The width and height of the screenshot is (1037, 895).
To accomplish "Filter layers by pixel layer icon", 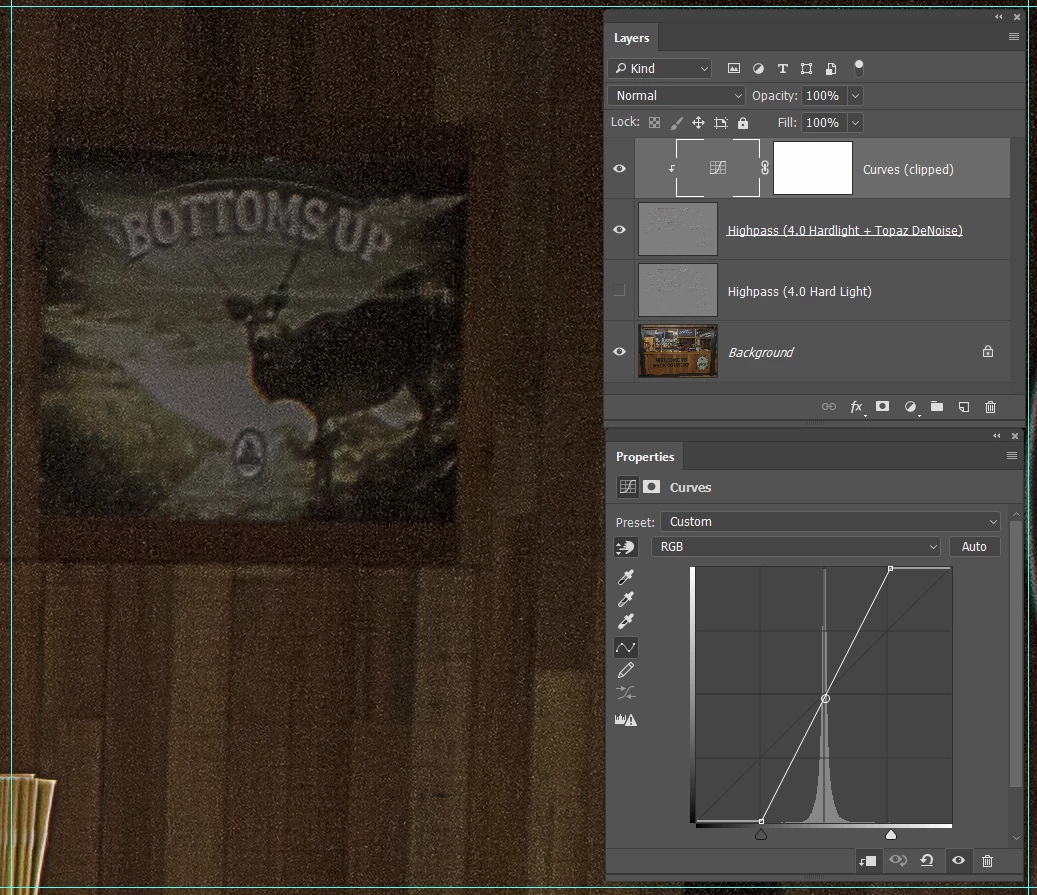I will [x=733, y=68].
